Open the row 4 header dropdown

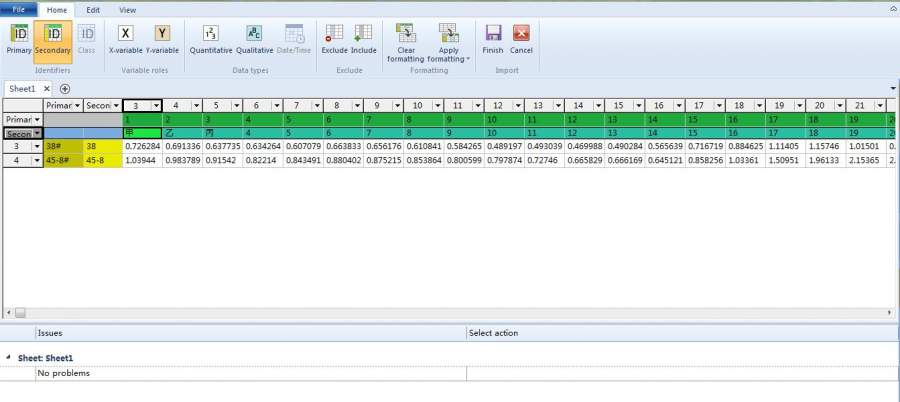pos(37,161)
